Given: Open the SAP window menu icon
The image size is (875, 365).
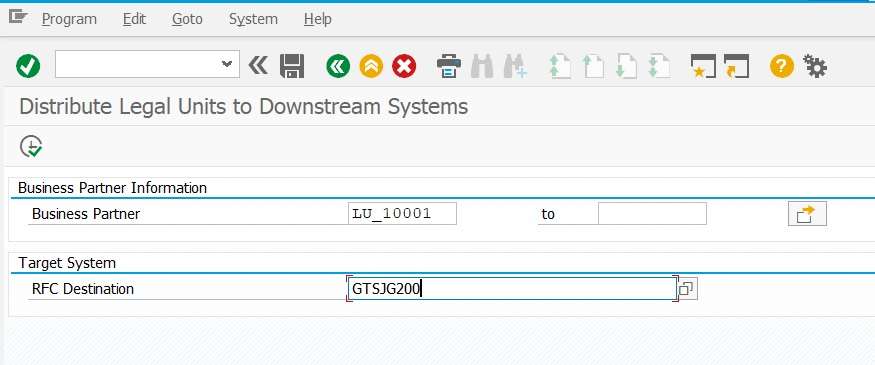Looking at the screenshot, I should pos(18,17).
